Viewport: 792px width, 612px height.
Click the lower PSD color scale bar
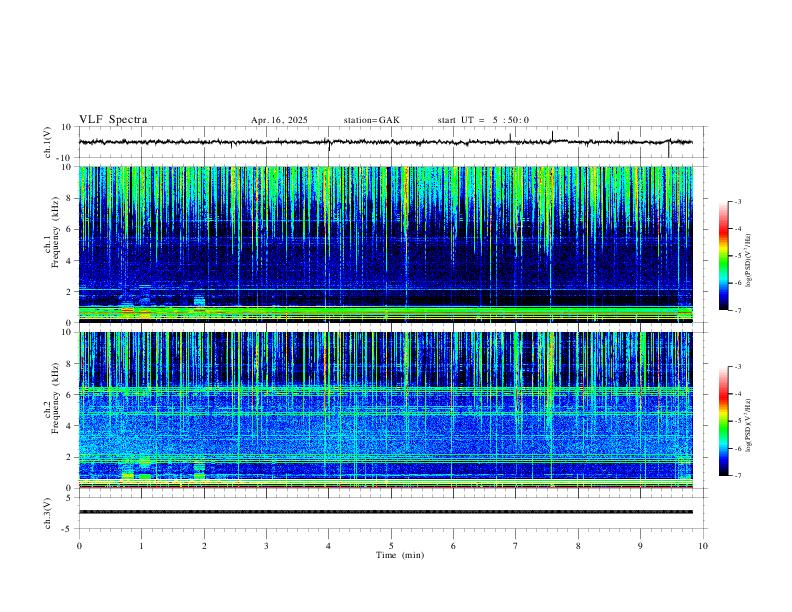[723, 421]
